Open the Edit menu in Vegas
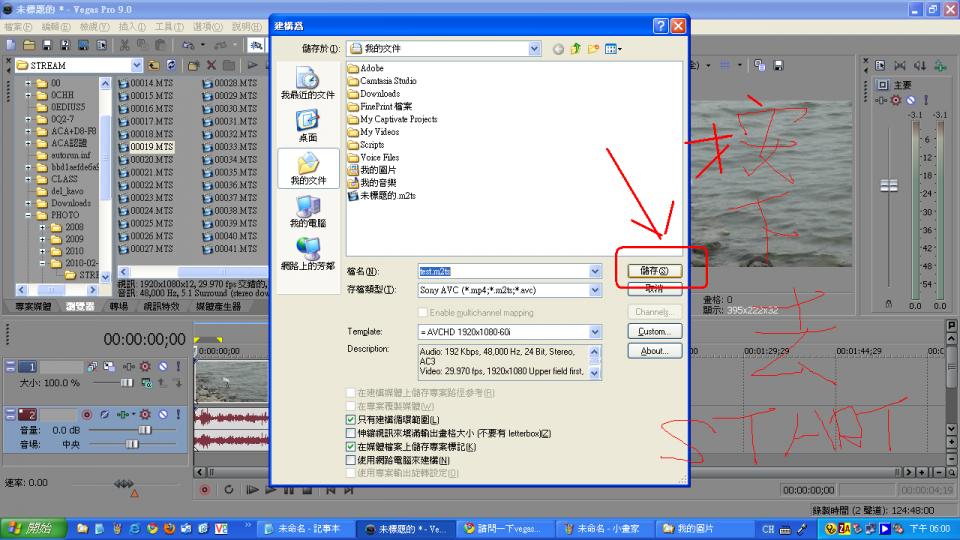Image resolution: width=960 pixels, height=540 pixels. (56, 27)
